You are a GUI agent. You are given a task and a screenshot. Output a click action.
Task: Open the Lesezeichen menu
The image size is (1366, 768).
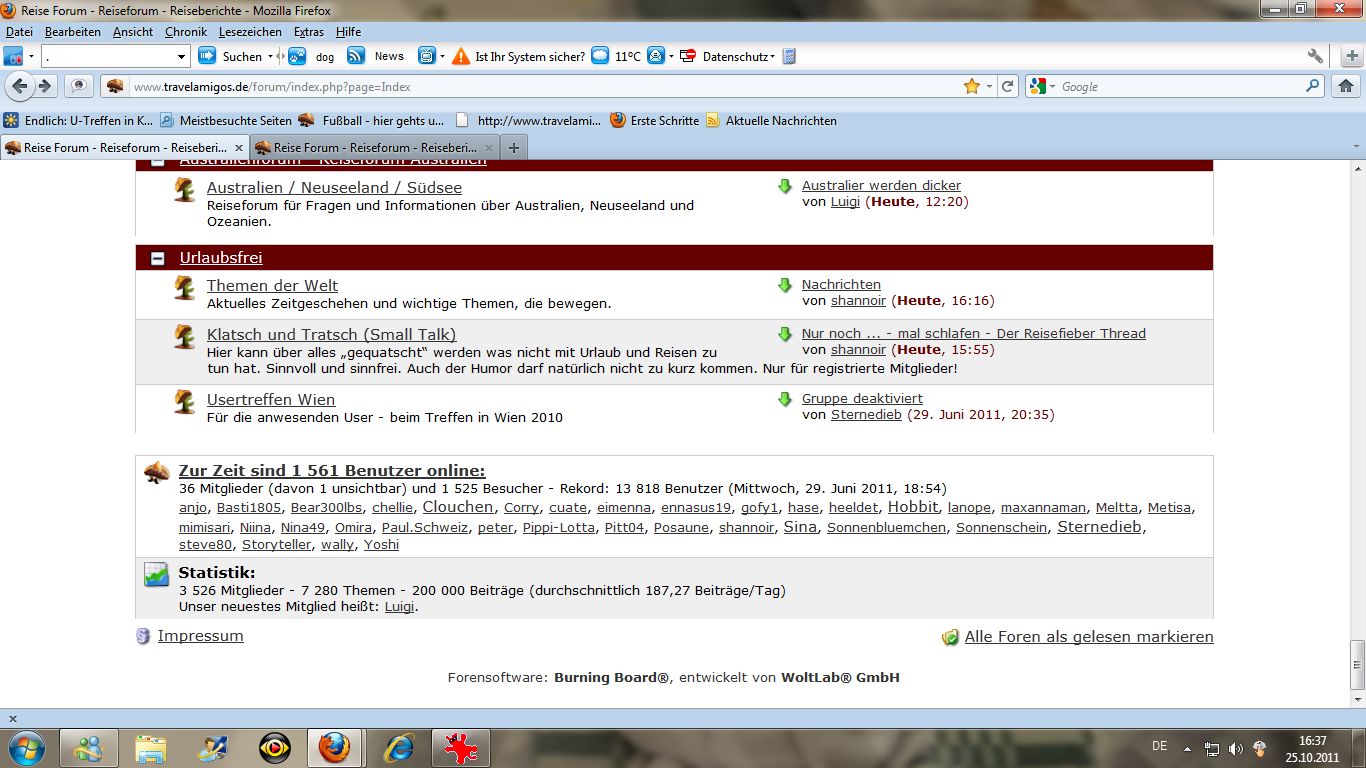(x=250, y=32)
